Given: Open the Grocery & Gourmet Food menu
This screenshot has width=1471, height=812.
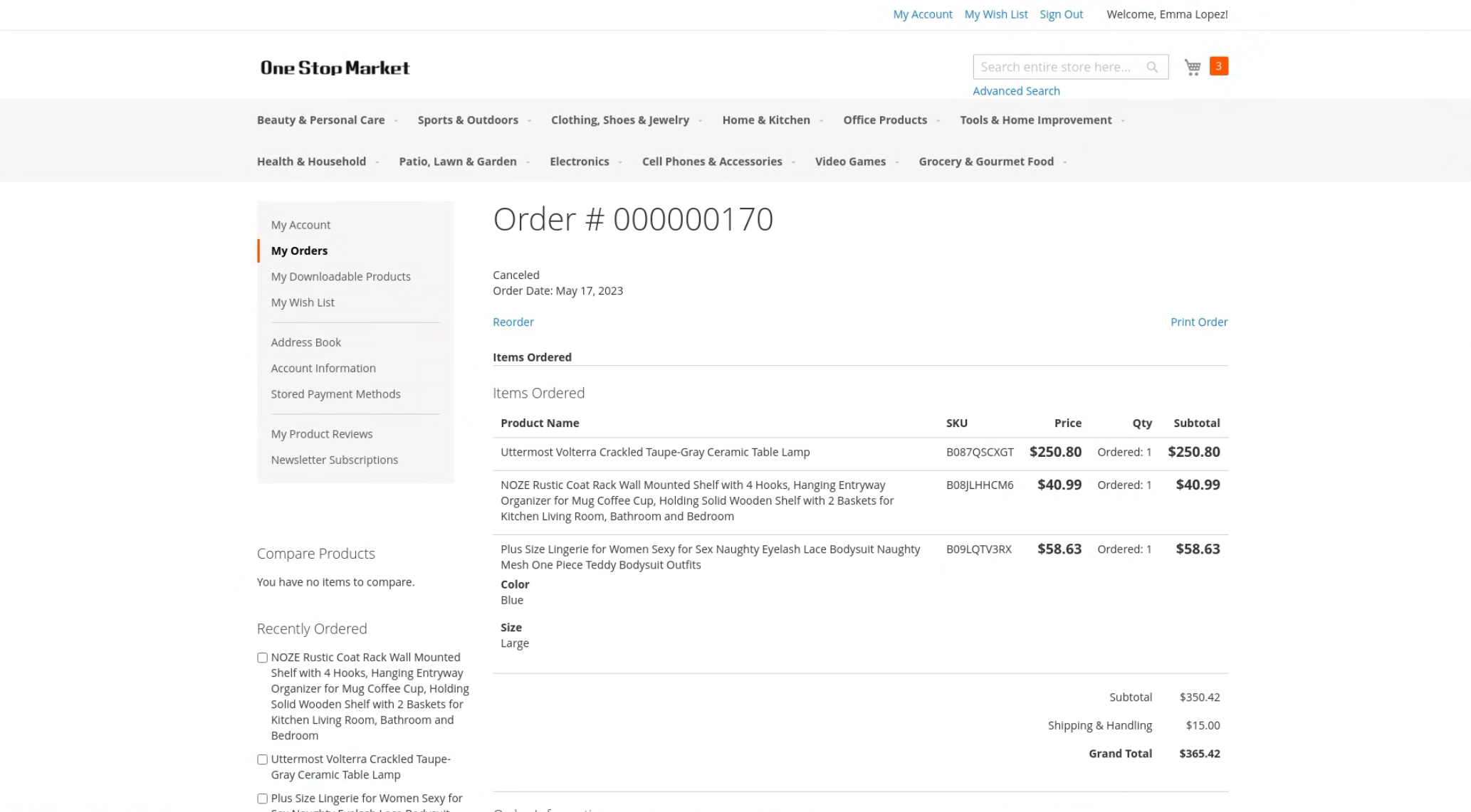Looking at the screenshot, I should tap(985, 162).
